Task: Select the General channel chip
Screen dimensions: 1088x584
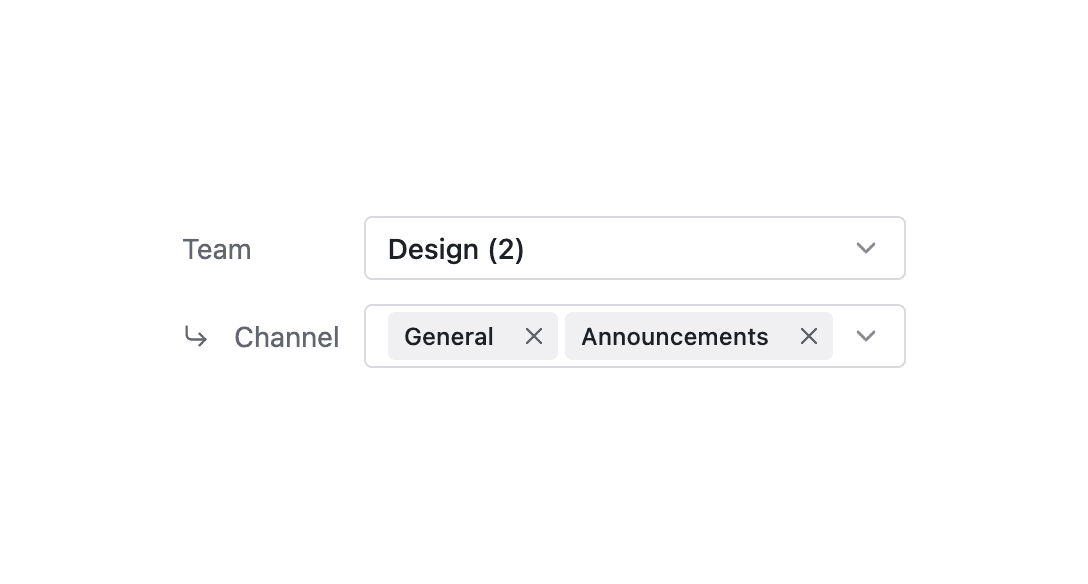Action: click(448, 336)
